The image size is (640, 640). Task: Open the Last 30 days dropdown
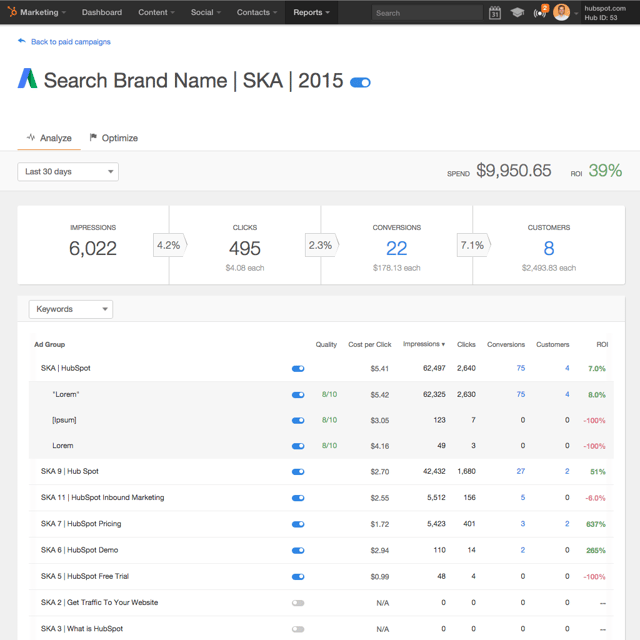point(68,172)
